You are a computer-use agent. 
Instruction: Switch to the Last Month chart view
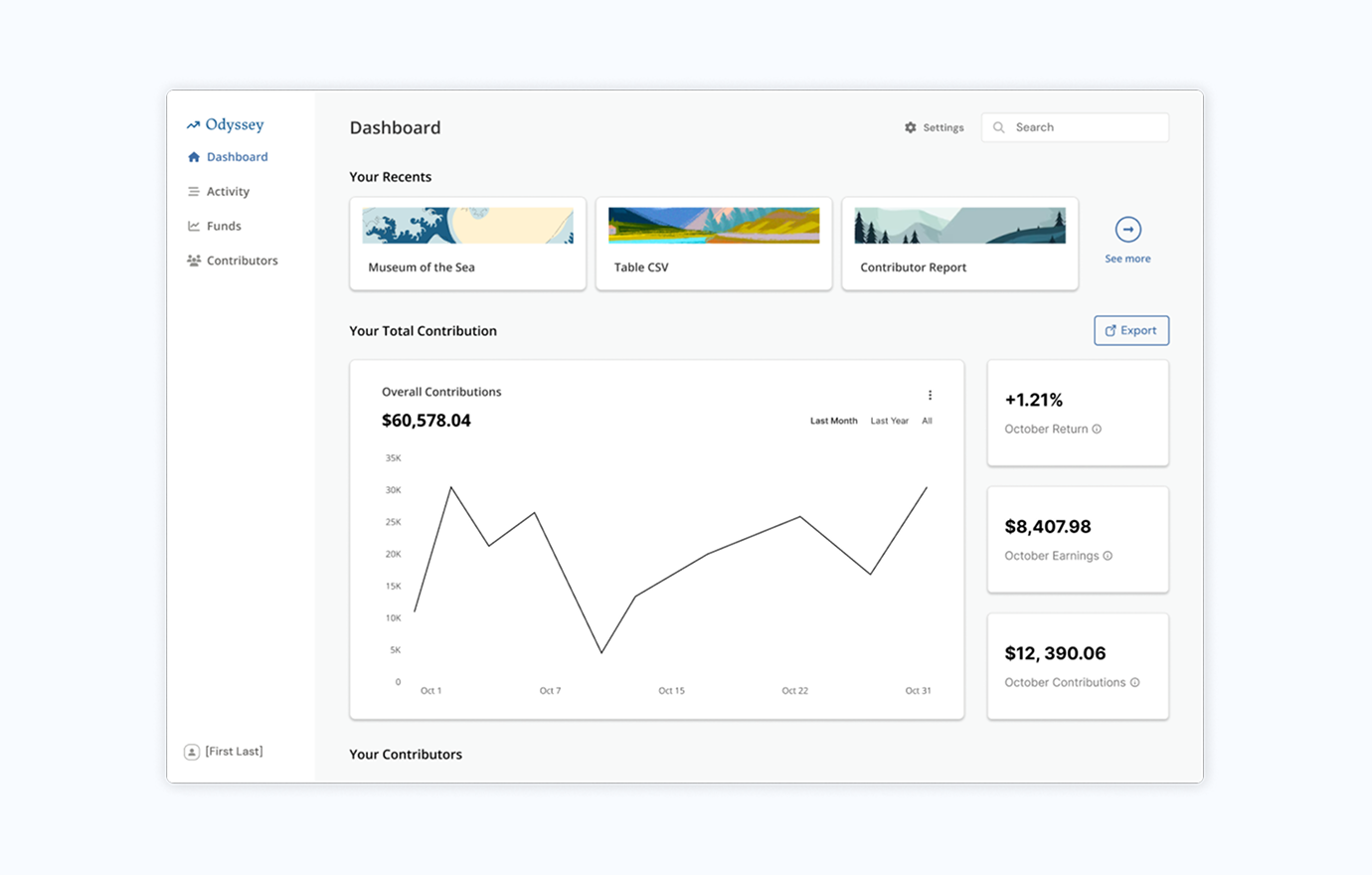[x=833, y=421]
